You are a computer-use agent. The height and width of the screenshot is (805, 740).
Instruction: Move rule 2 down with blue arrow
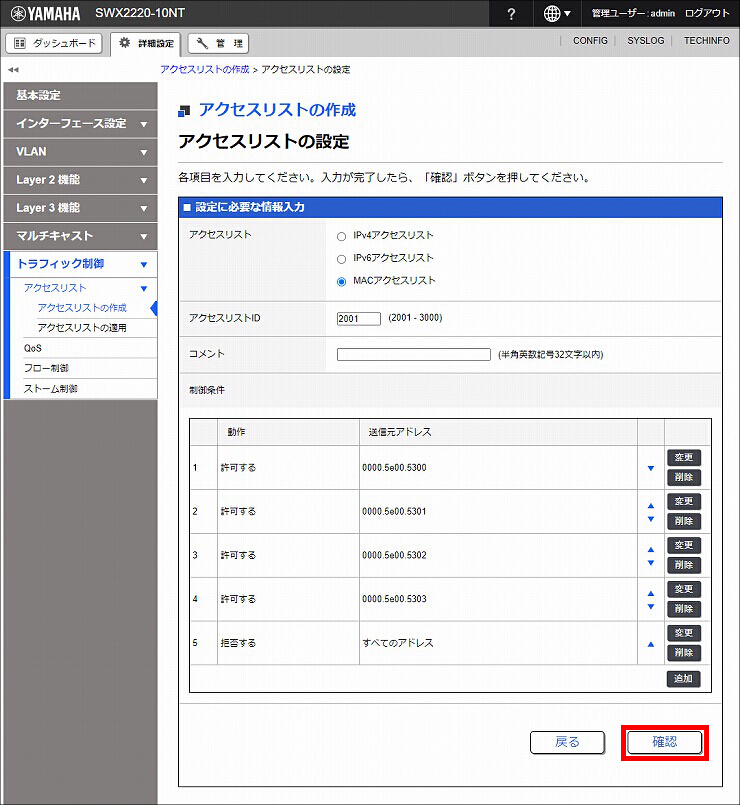(651, 519)
